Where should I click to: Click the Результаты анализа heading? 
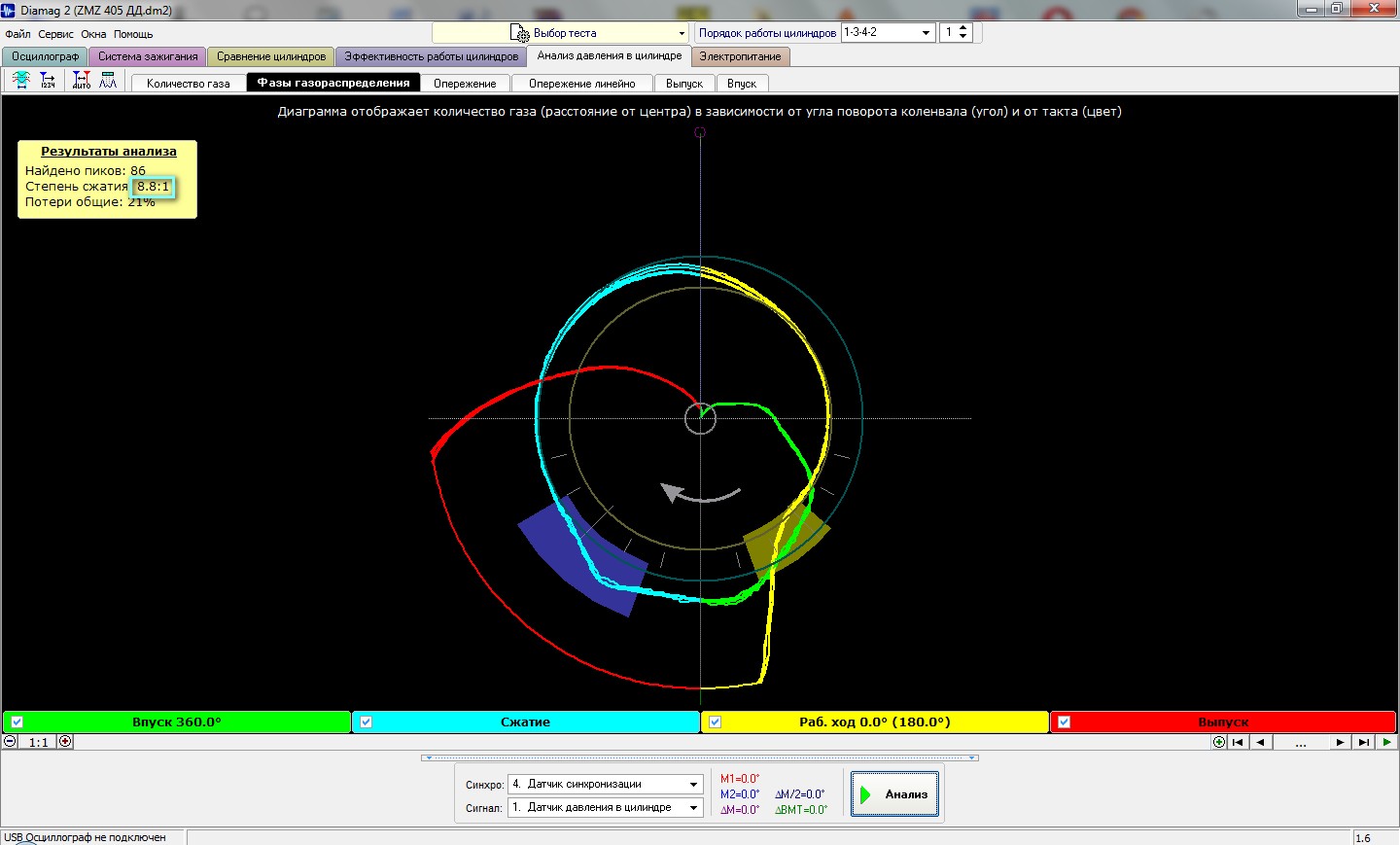click(x=109, y=151)
